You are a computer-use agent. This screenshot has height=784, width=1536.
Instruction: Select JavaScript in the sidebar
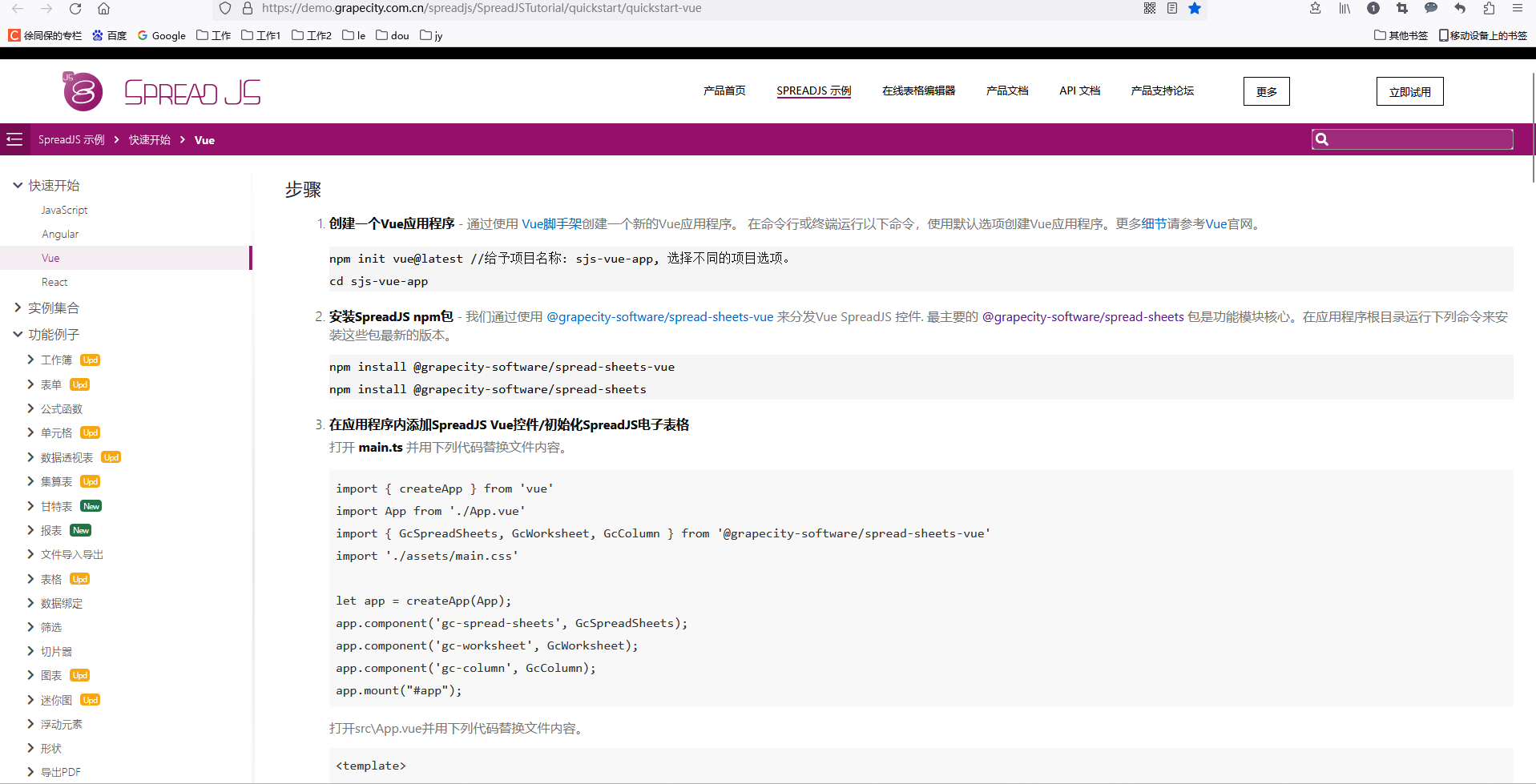pos(64,210)
